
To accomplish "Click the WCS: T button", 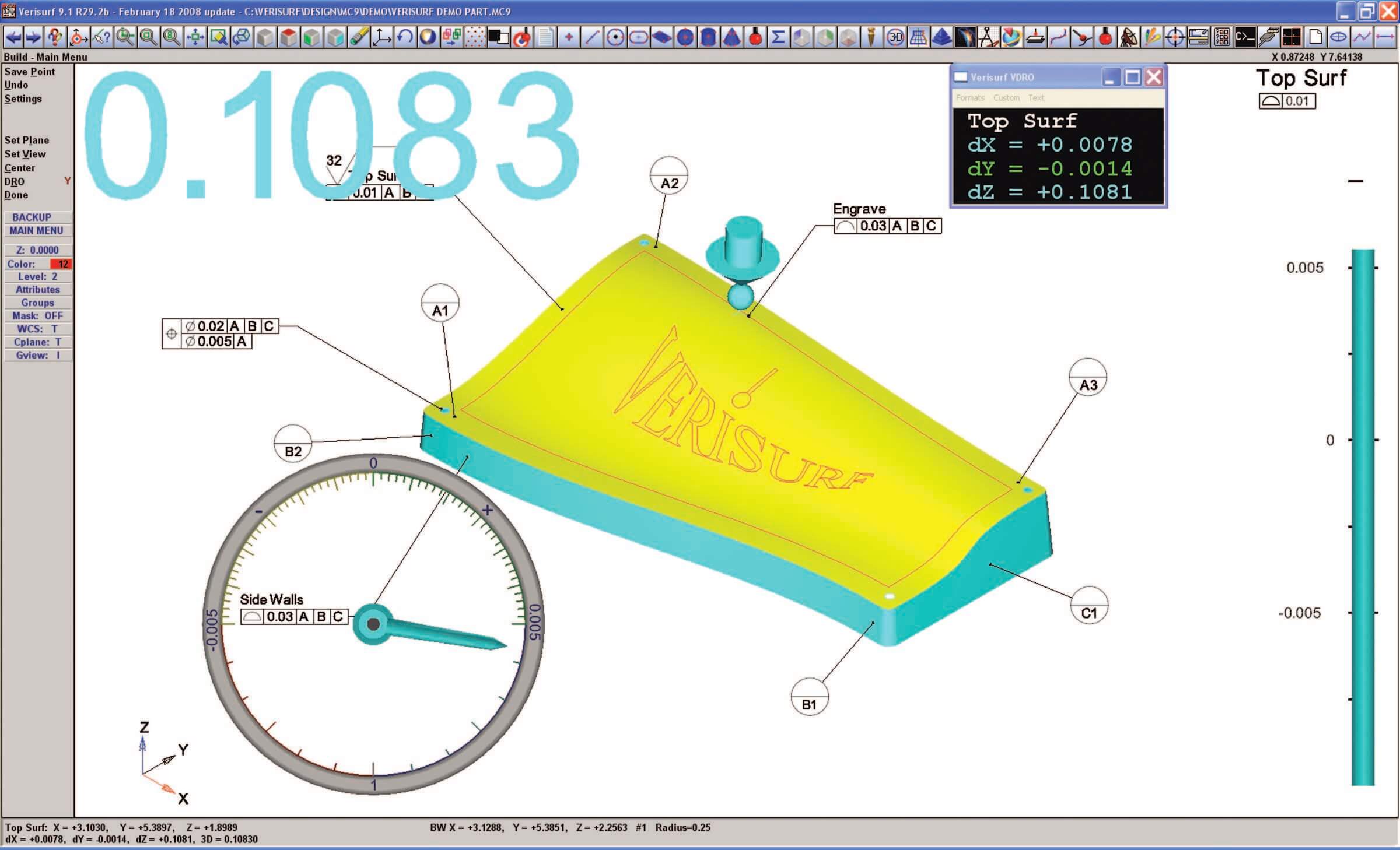I will (38, 329).
